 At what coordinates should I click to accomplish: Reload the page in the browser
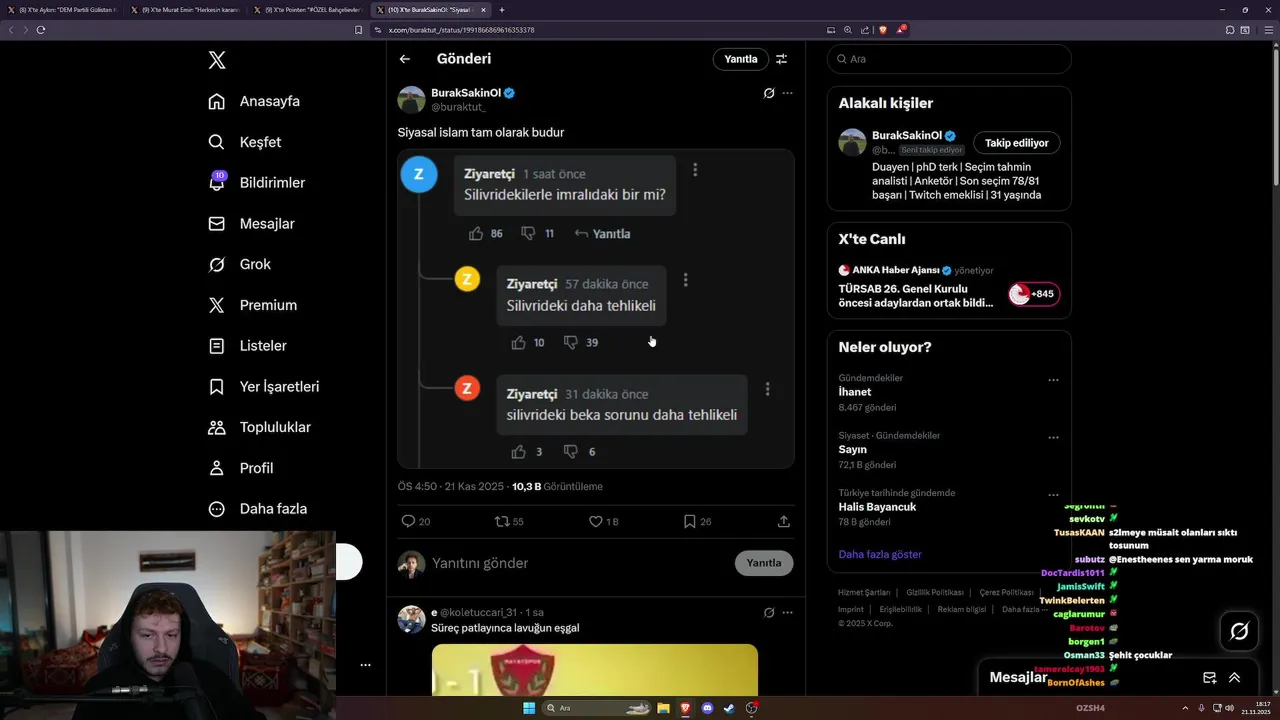[x=41, y=30]
